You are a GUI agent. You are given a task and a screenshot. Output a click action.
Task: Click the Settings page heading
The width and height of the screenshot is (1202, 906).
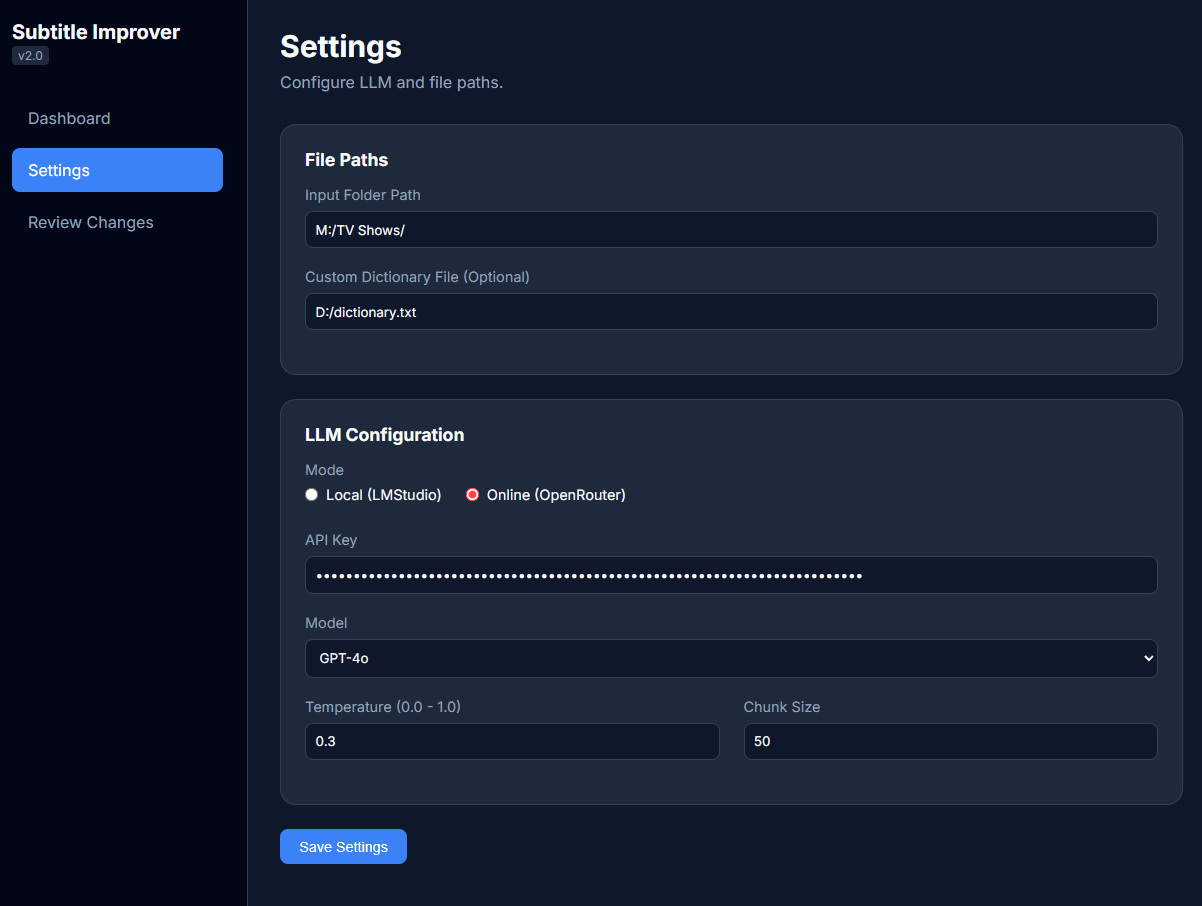340,47
